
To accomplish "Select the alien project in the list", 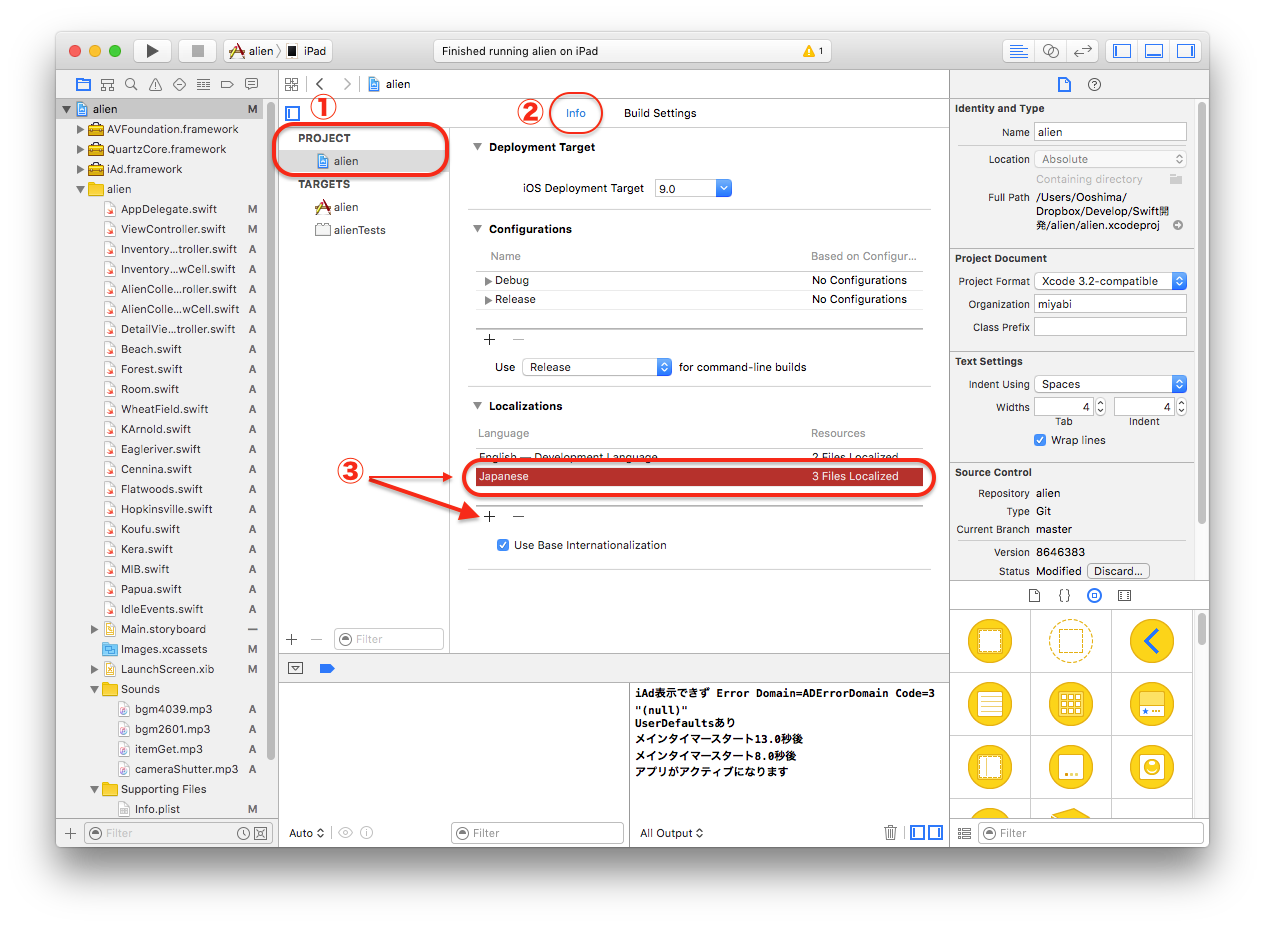I will (364, 161).
